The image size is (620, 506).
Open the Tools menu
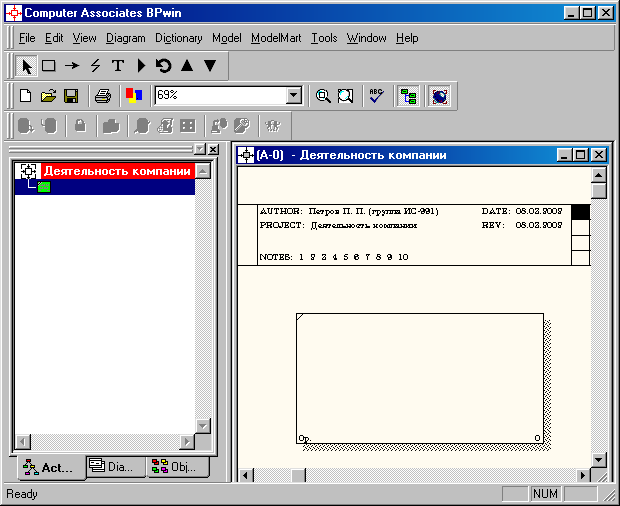[324, 38]
